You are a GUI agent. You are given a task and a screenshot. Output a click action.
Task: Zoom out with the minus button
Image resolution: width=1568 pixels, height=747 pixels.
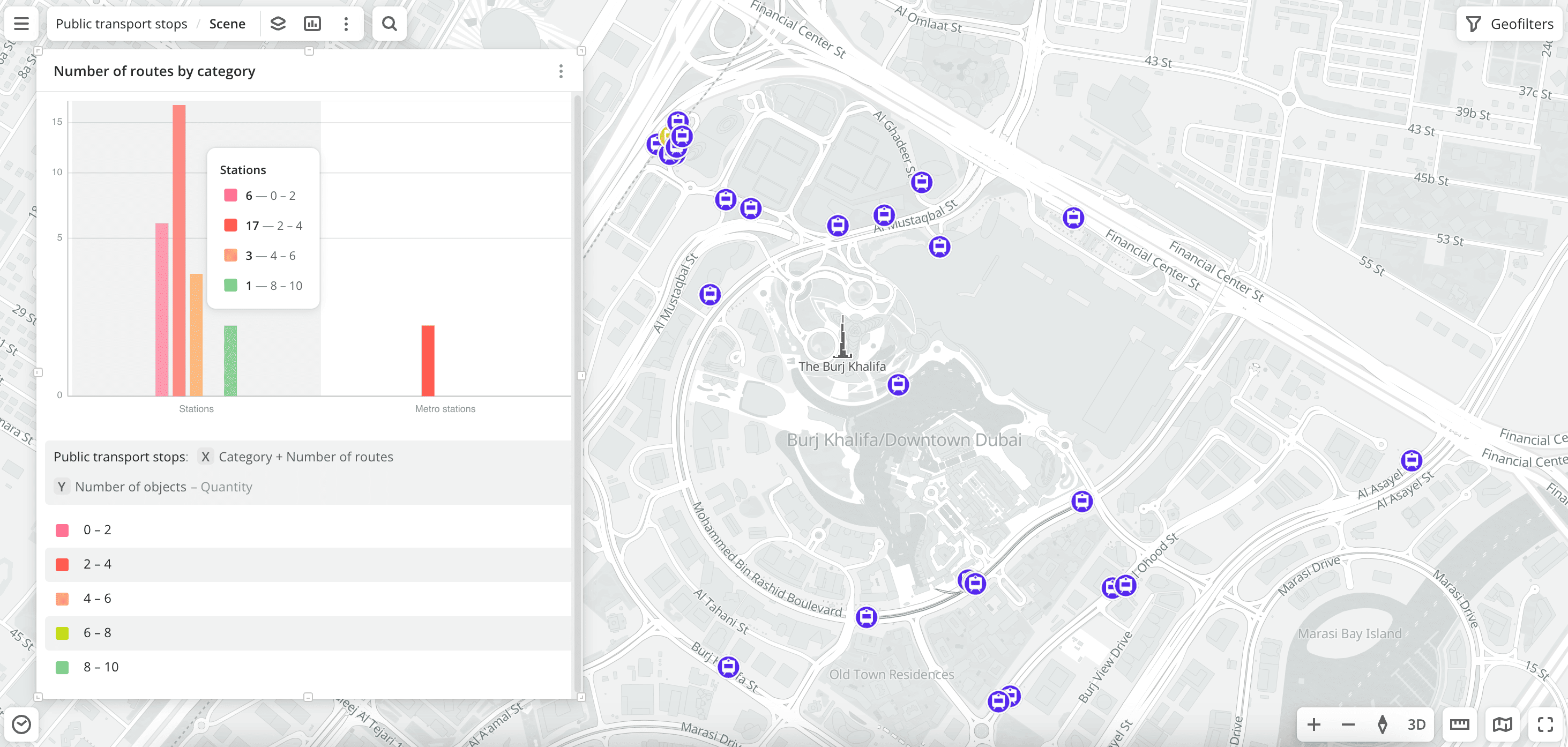[x=1348, y=724]
